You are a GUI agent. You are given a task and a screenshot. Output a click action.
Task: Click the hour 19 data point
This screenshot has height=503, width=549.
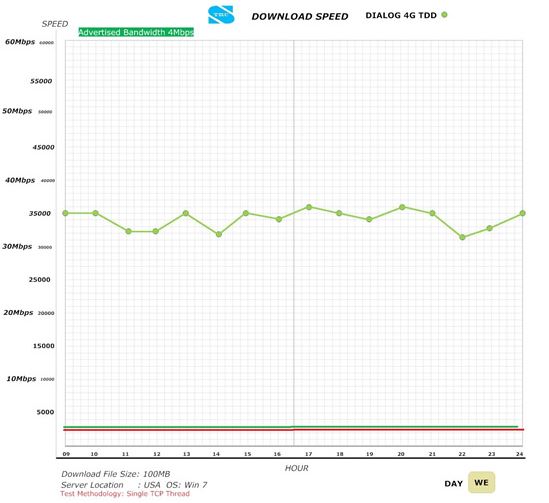[x=369, y=219]
